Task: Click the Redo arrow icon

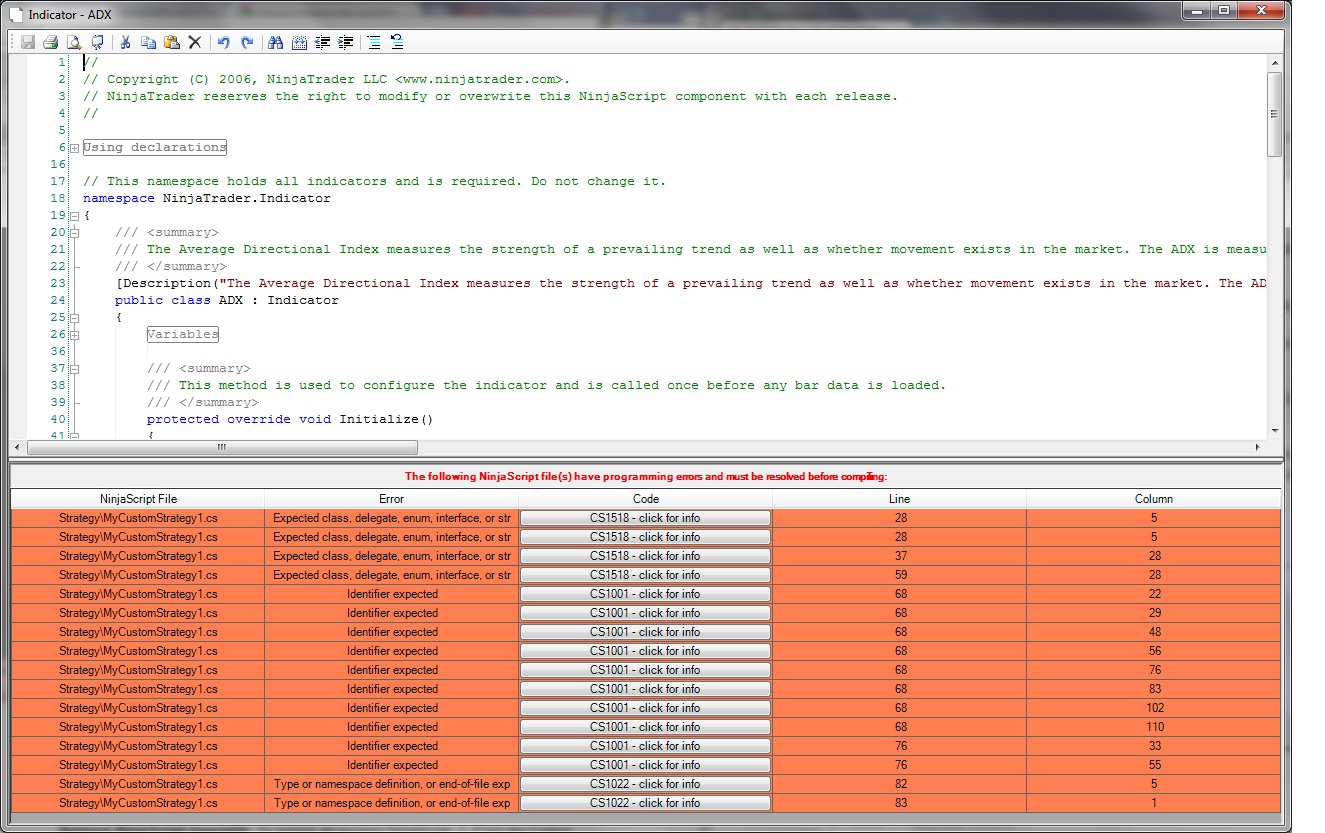Action: [x=247, y=42]
